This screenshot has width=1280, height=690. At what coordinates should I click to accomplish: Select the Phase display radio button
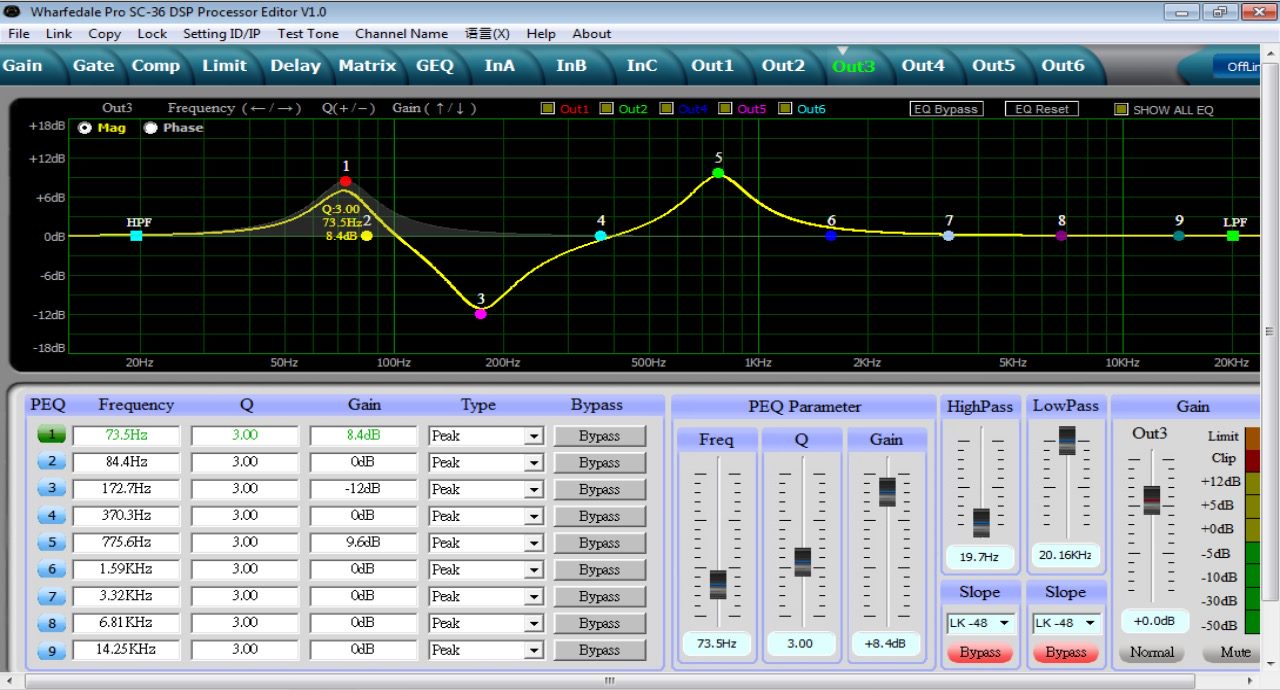(x=151, y=128)
